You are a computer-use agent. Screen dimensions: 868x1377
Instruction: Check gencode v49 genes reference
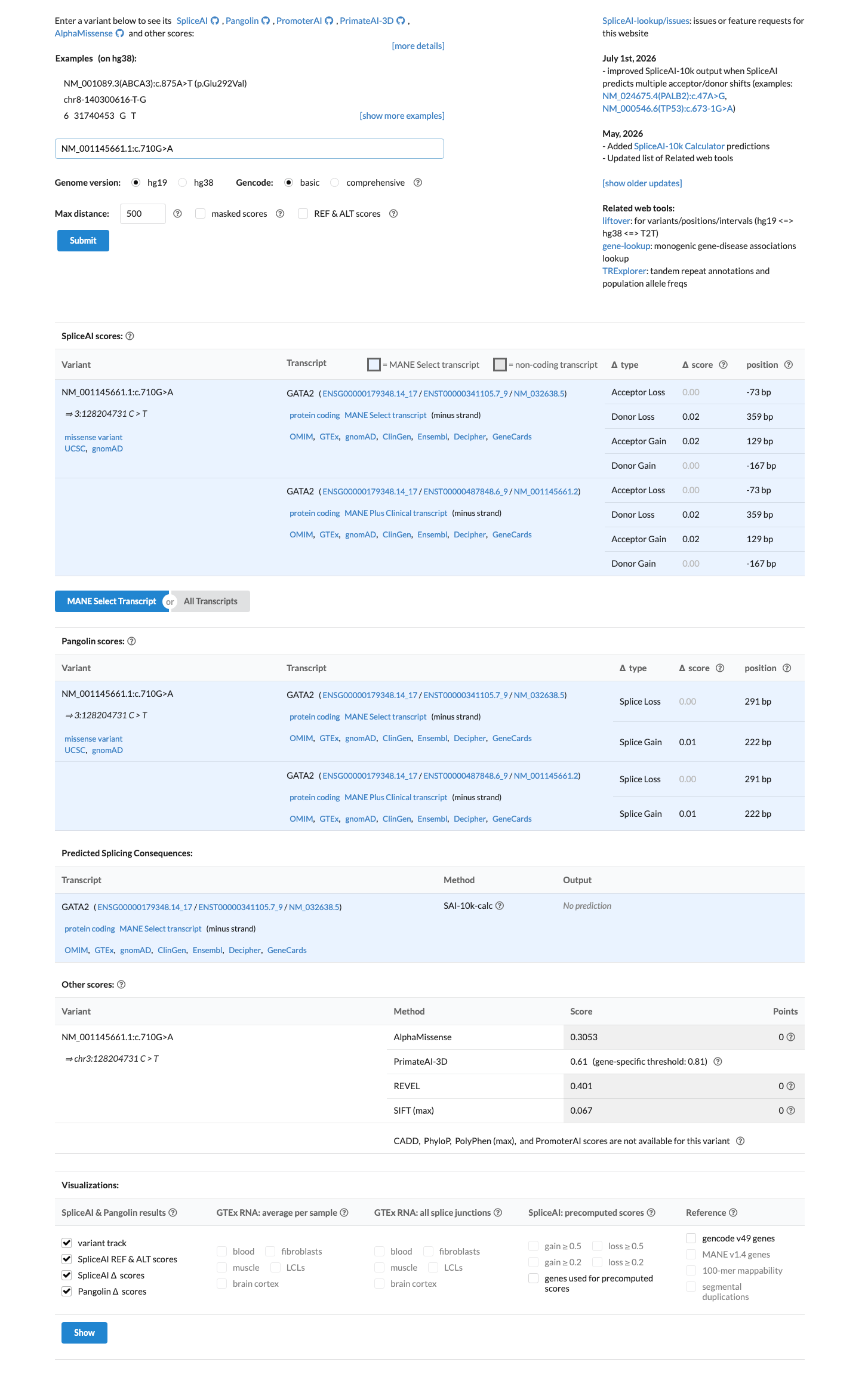(691, 1238)
